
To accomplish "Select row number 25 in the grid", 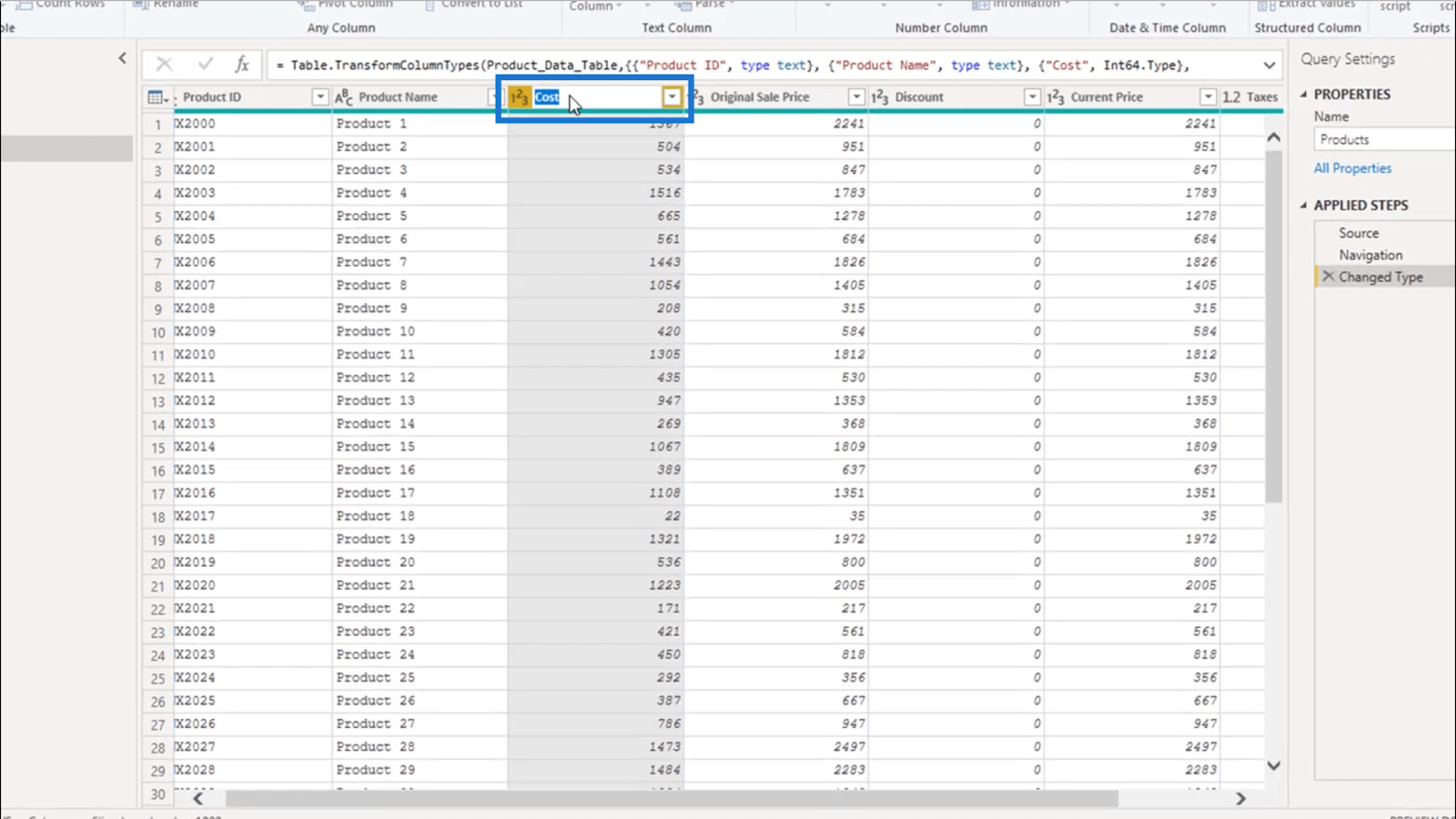I will tap(157, 679).
